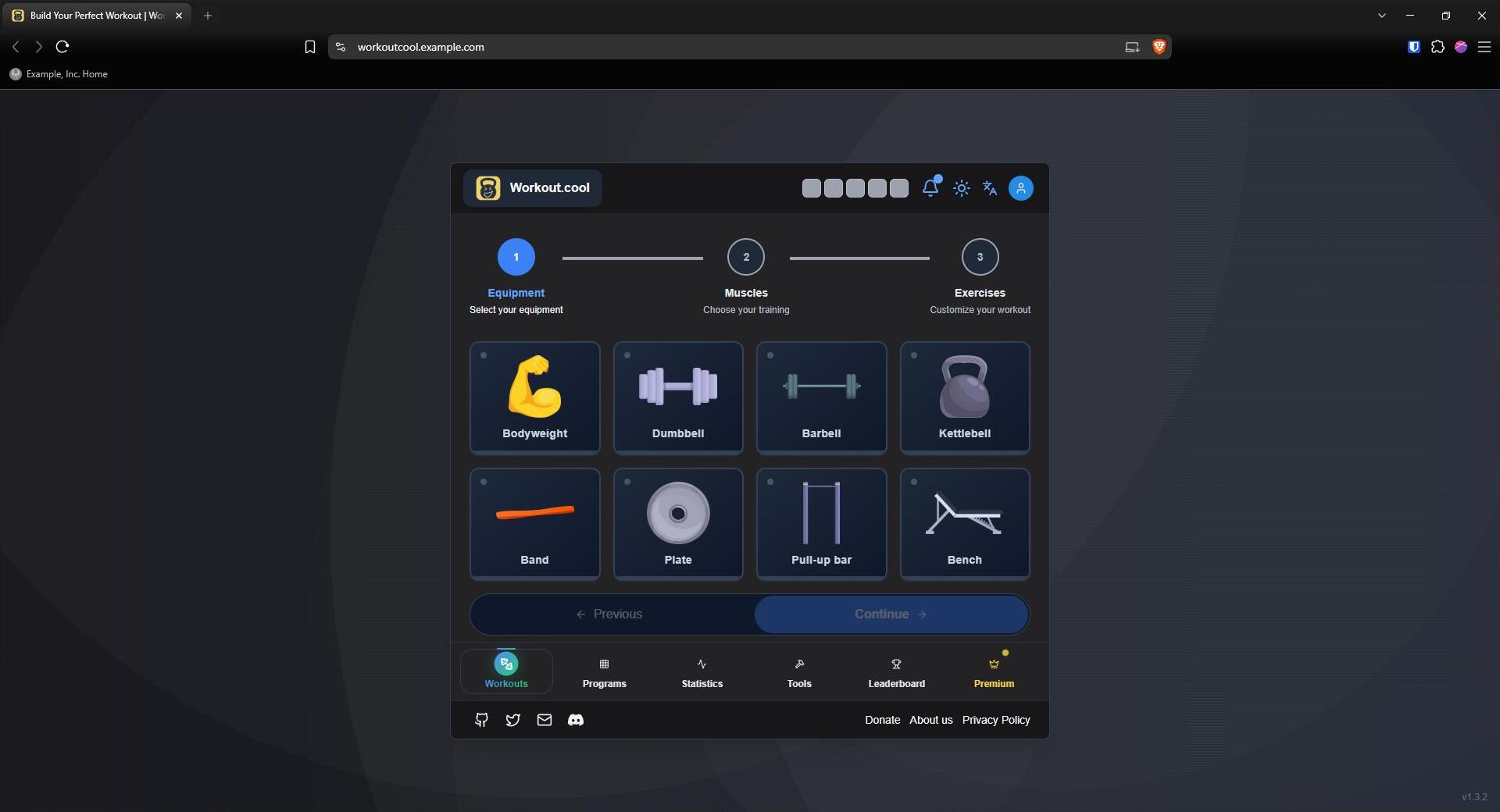Click the browser forward arrow
The image size is (1500, 812).
pos(38,47)
